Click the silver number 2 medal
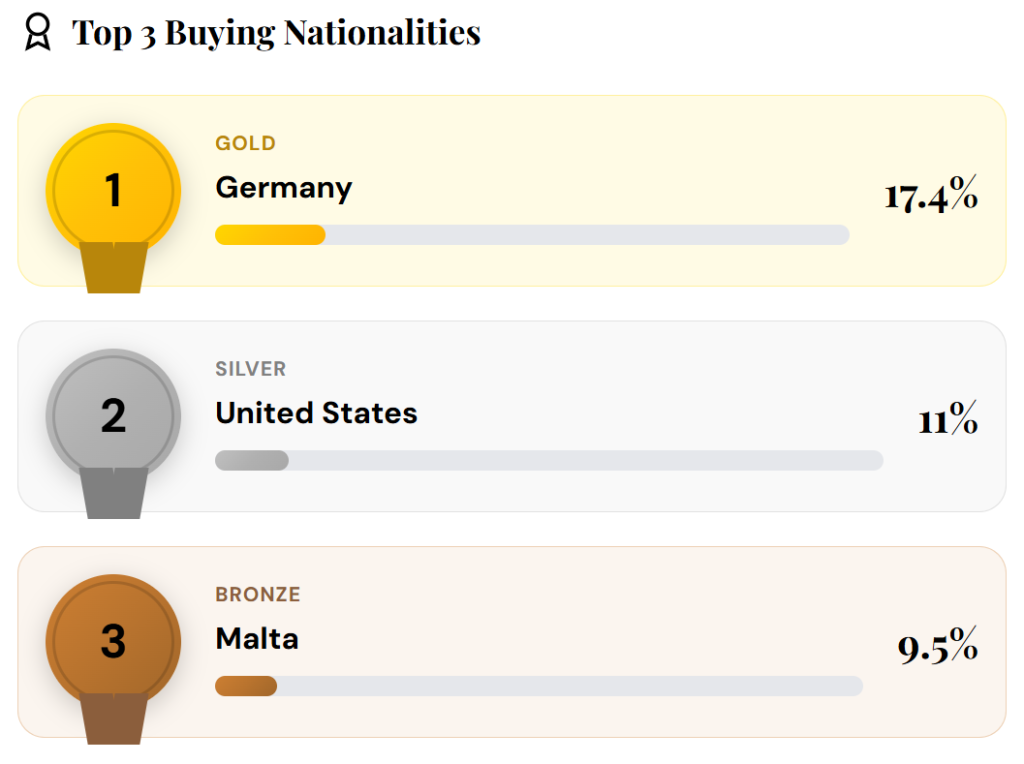The width and height of the screenshot is (1024, 764). 113,415
